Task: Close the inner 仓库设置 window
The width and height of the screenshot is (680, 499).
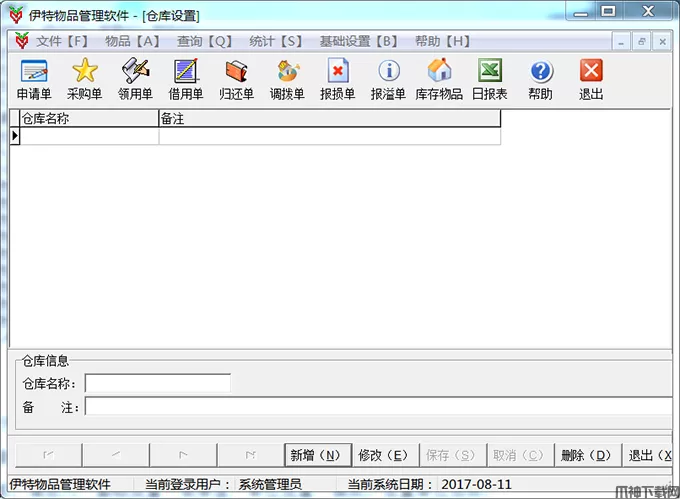Action: coord(662,42)
